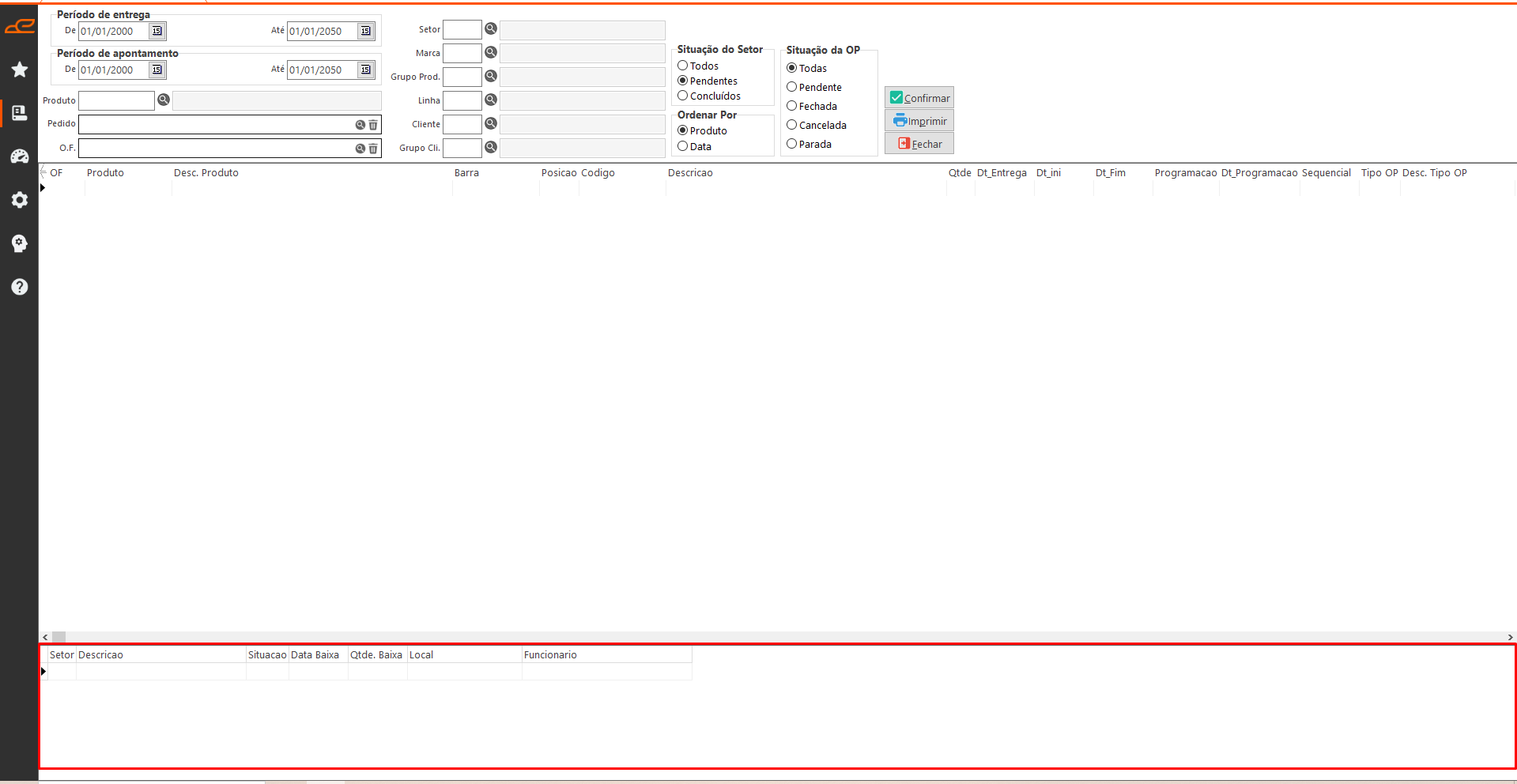Click the search magnifier next to Setor

[491, 29]
